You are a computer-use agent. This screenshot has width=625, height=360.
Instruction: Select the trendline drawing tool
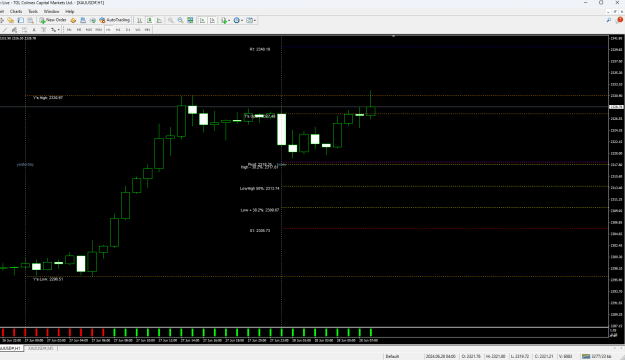[x=5, y=30]
